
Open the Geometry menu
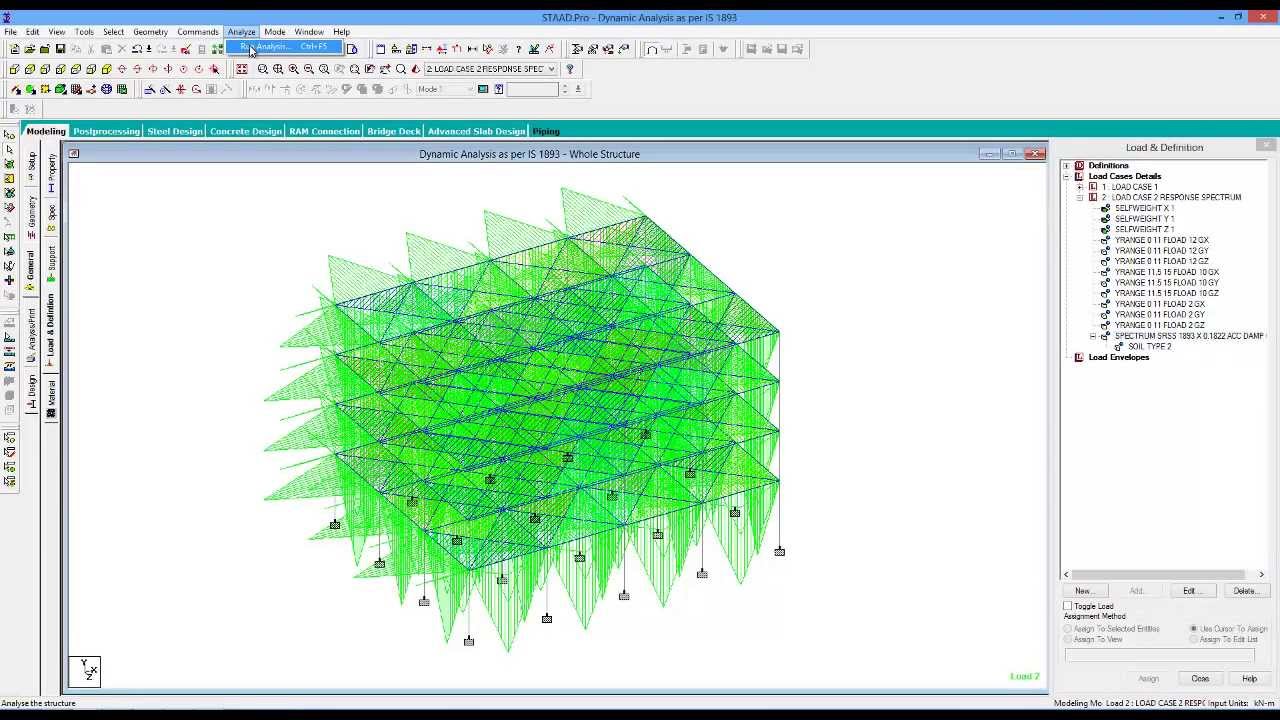click(151, 32)
